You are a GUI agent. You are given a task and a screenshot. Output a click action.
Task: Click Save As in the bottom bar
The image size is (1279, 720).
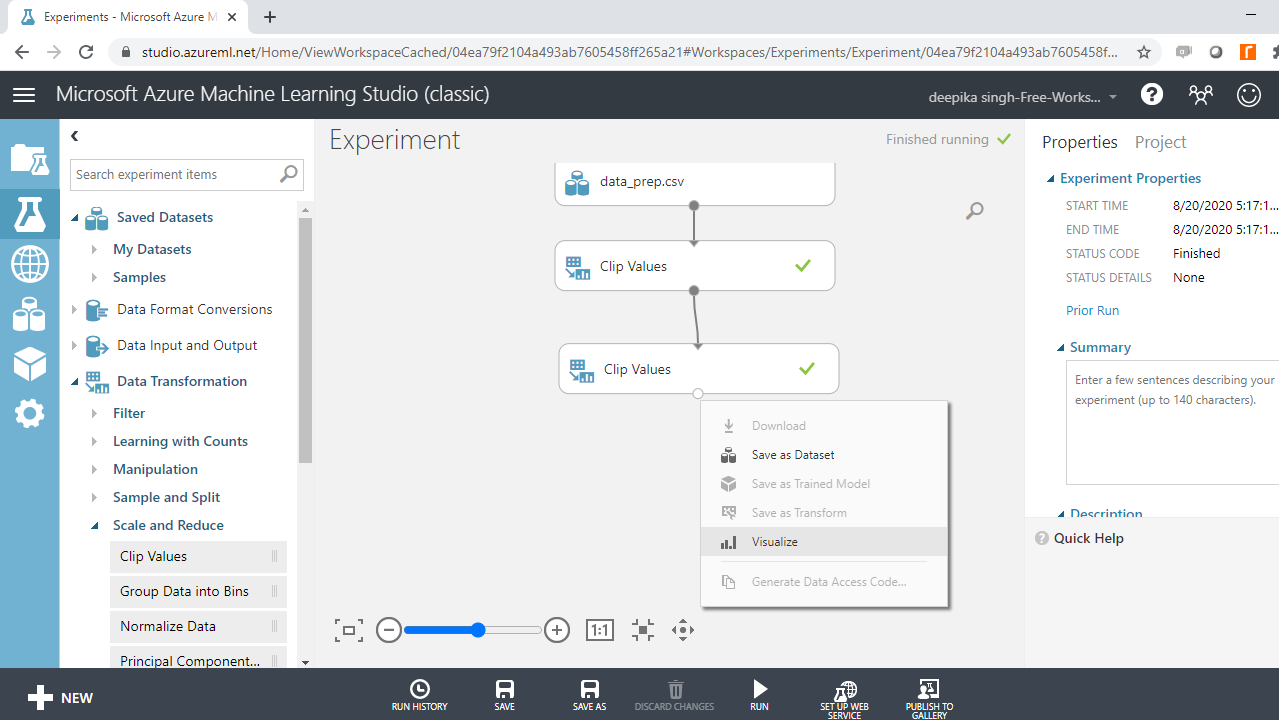click(x=590, y=695)
